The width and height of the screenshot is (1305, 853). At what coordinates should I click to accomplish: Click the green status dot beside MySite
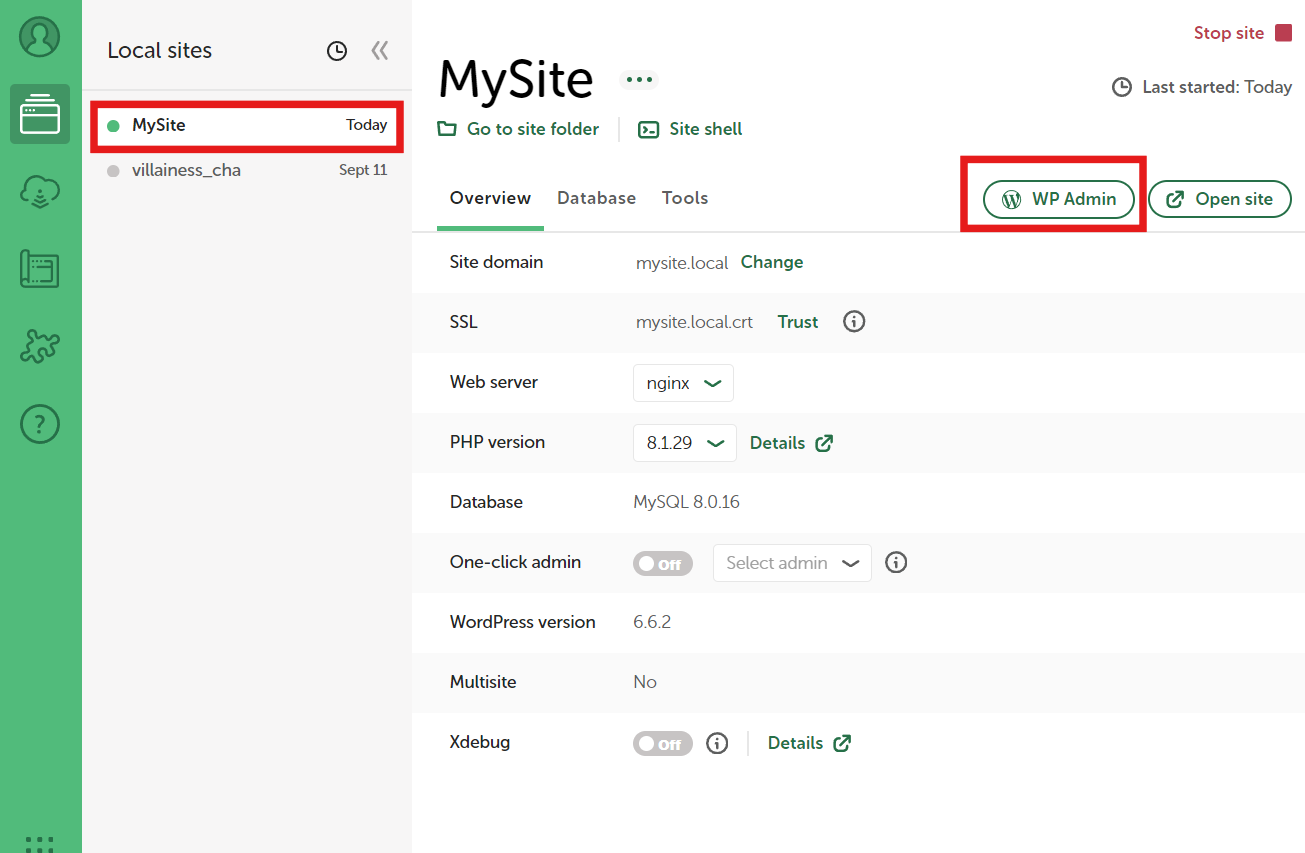coord(113,126)
